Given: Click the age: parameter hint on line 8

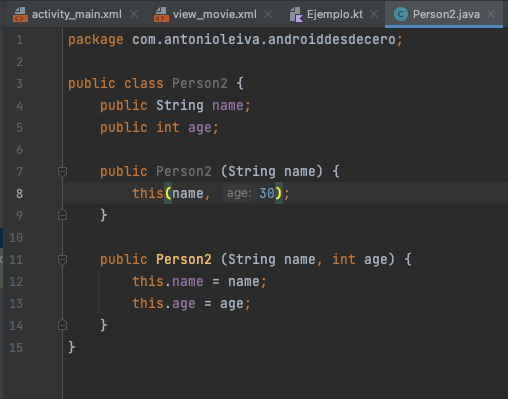Looking at the screenshot, I should click(x=239, y=193).
